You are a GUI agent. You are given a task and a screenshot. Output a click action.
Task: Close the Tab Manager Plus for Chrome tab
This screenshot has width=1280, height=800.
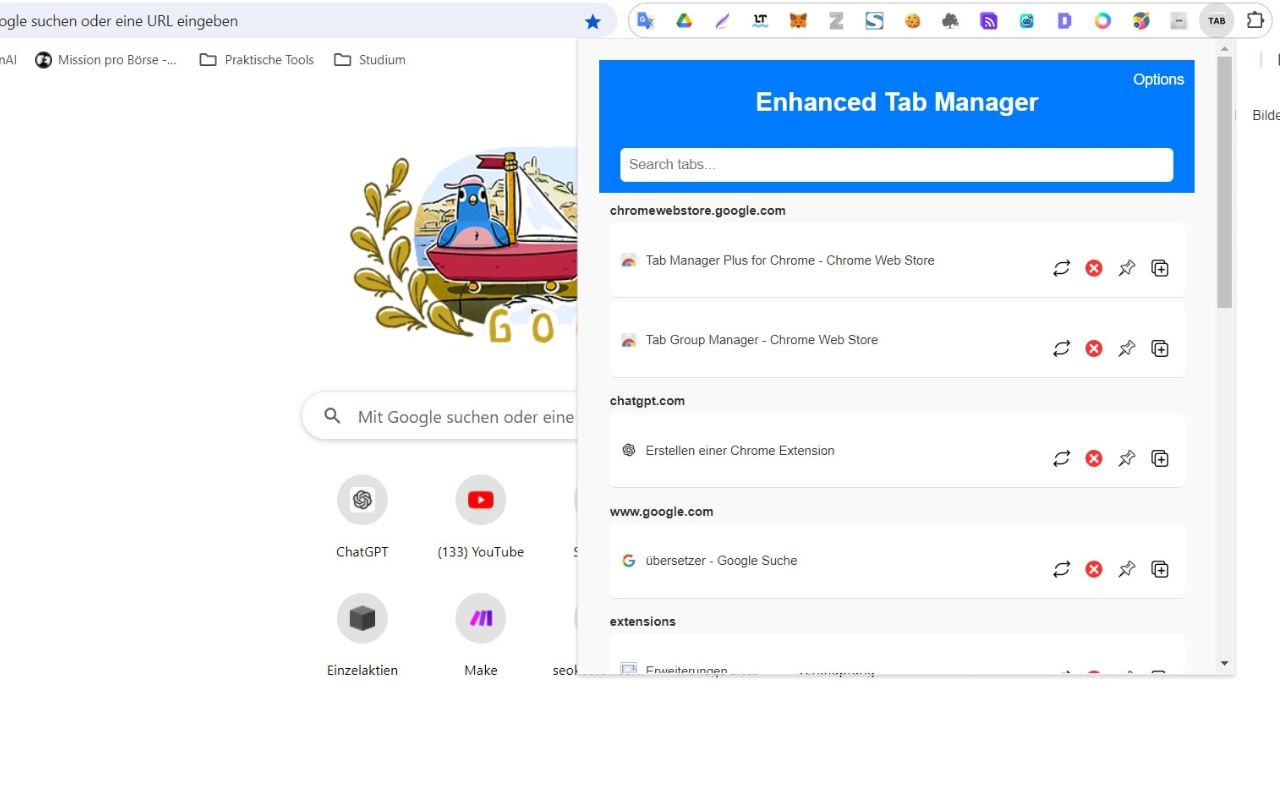pos(1094,268)
